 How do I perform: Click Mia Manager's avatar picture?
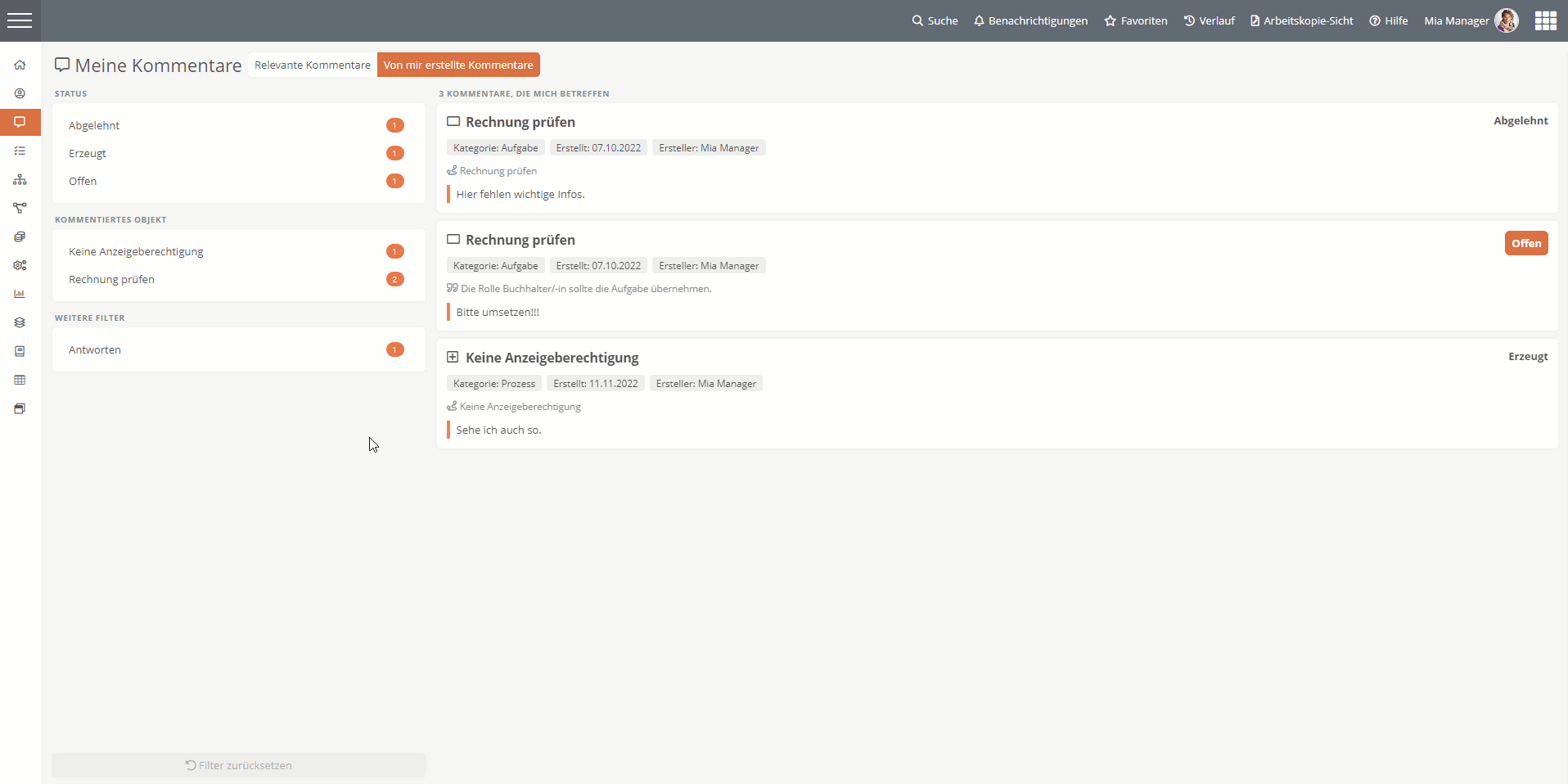click(1506, 20)
